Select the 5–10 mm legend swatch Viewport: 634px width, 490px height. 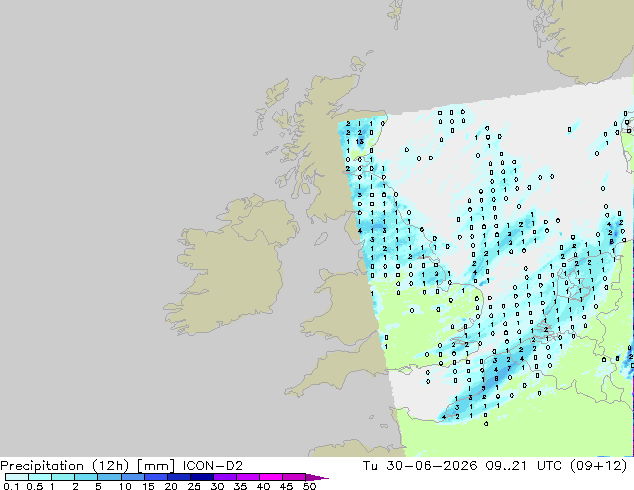pyautogui.click(x=109, y=477)
